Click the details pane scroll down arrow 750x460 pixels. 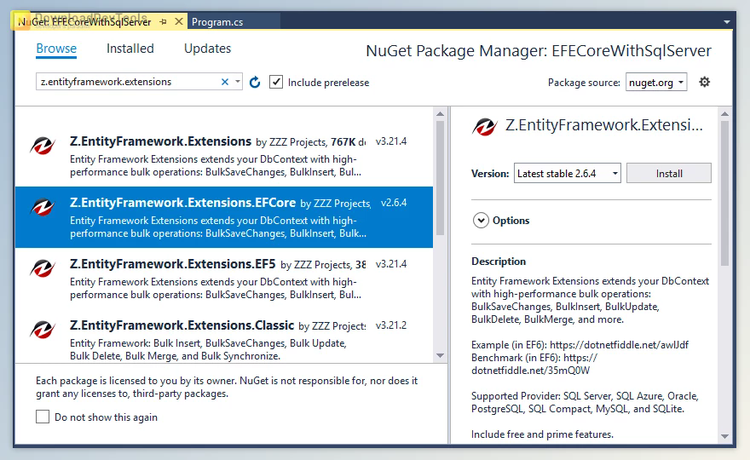[x=725, y=436]
